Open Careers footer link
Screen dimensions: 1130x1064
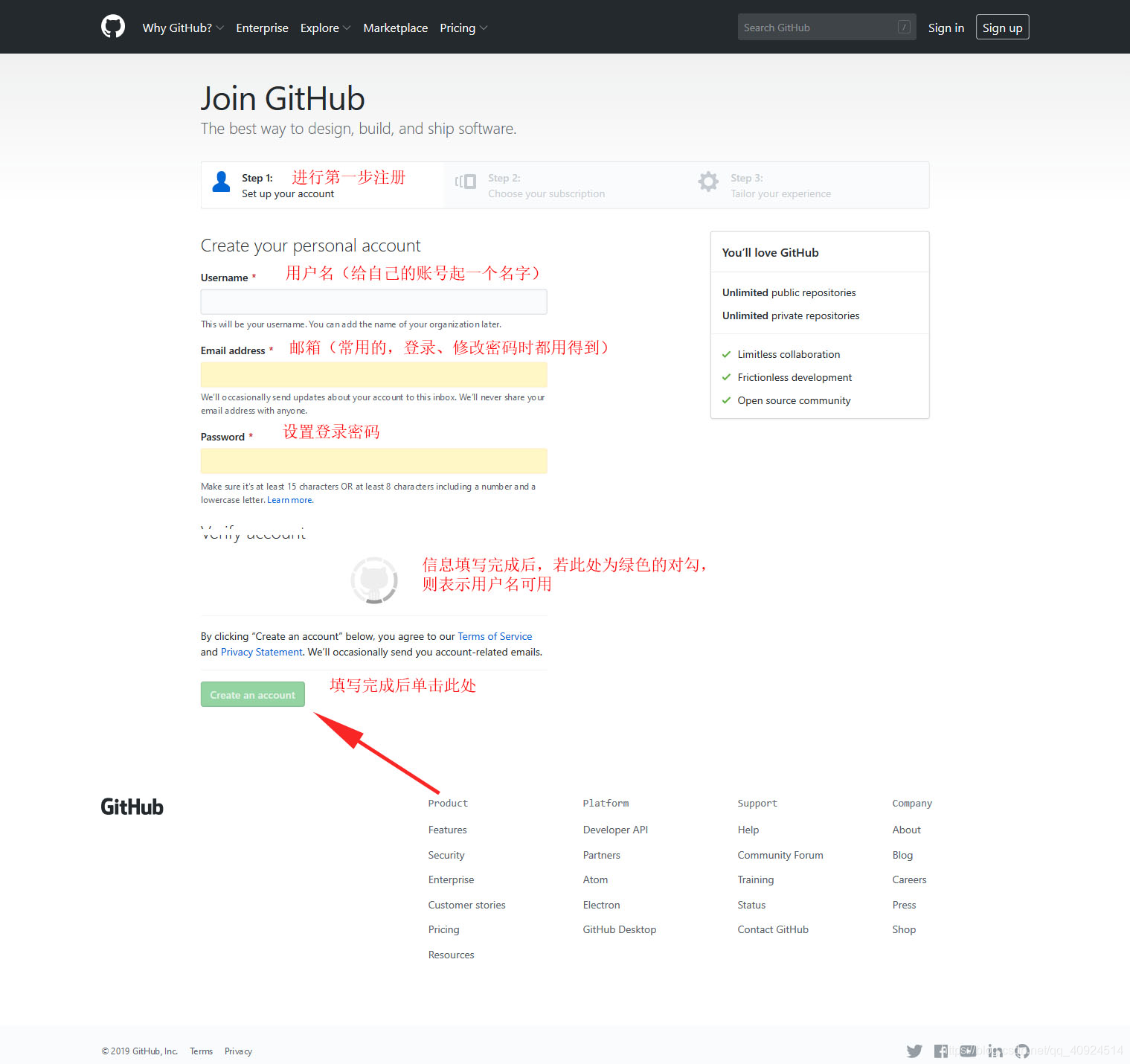pos(909,879)
